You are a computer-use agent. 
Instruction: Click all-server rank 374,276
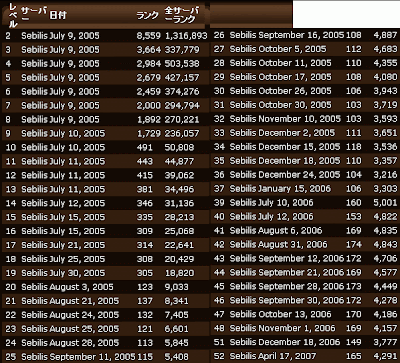click(182, 92)
